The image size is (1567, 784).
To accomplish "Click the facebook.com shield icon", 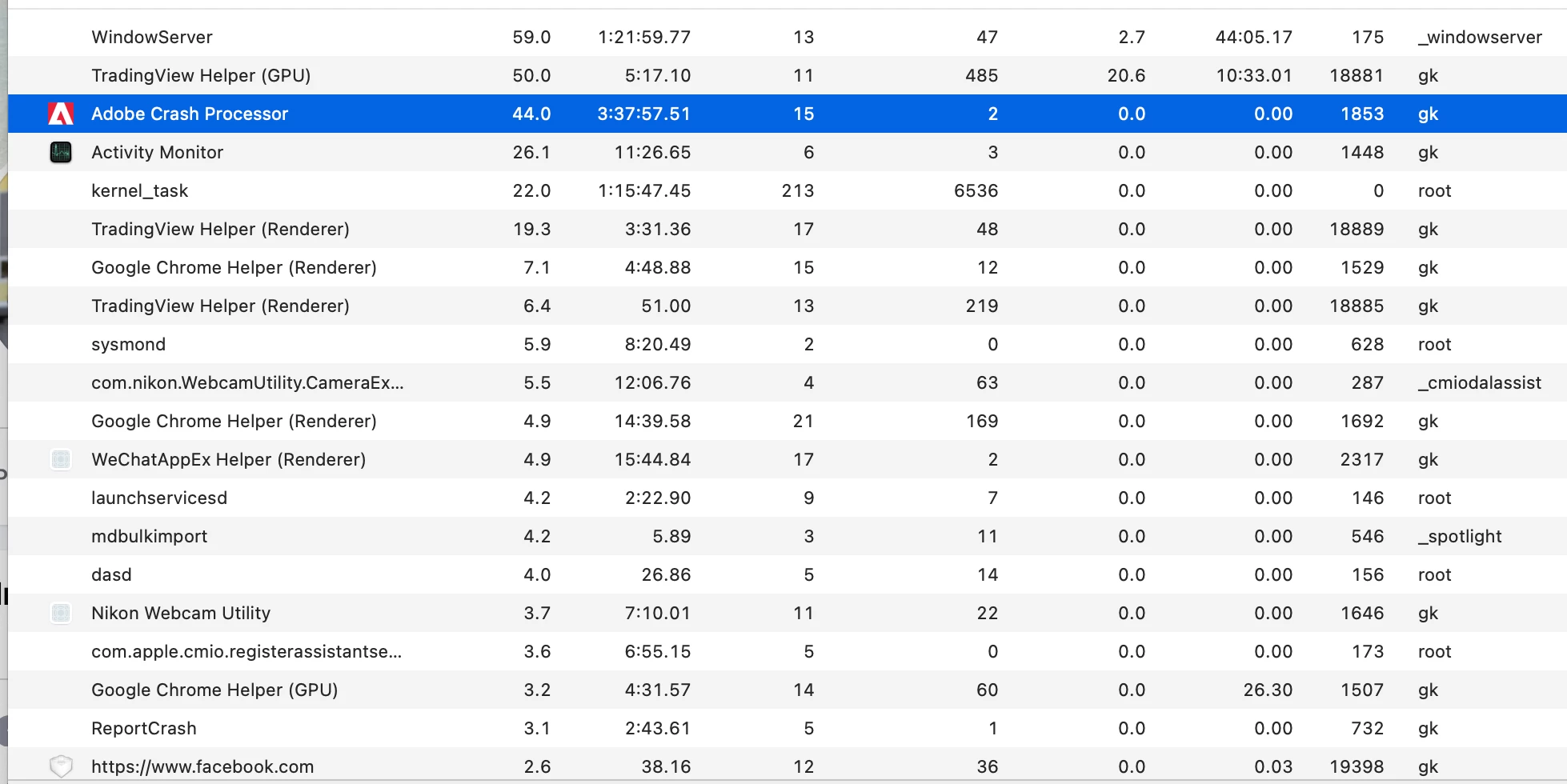I will tap(61, 766).
